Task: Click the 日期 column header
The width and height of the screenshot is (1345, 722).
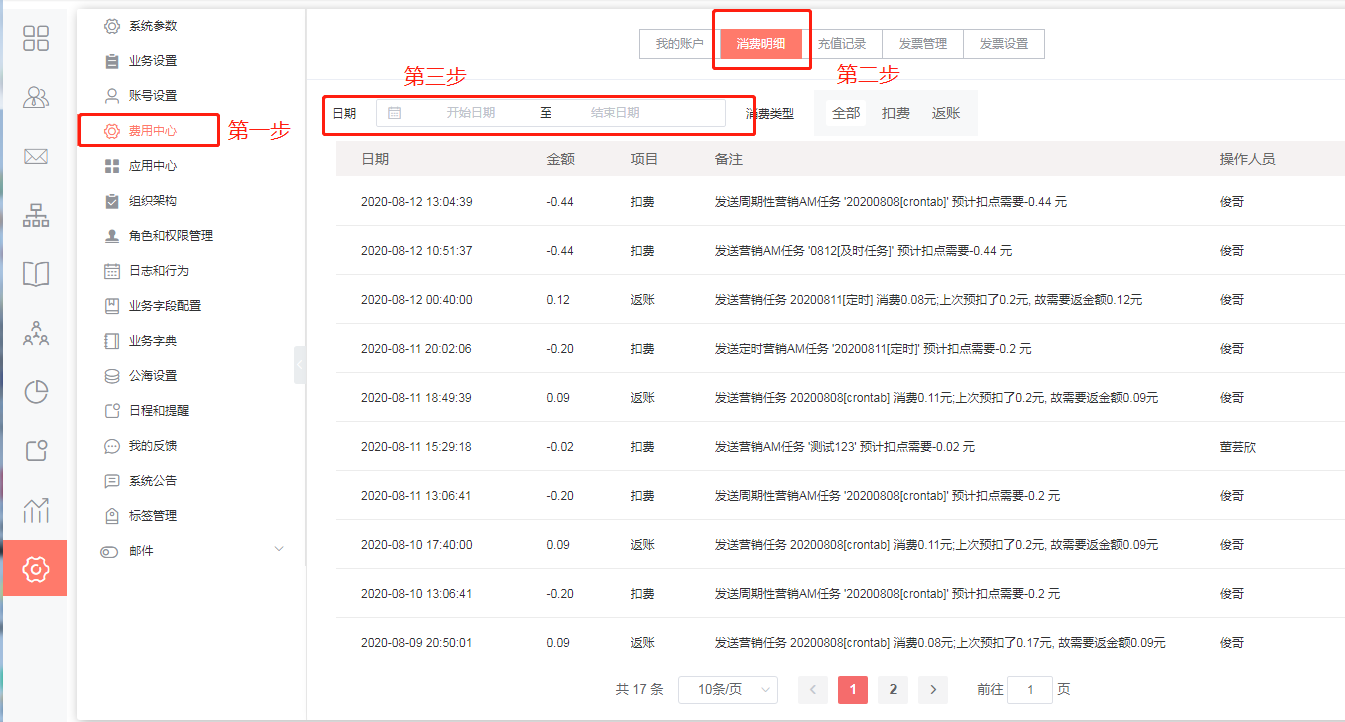Action: pos(375,159)
